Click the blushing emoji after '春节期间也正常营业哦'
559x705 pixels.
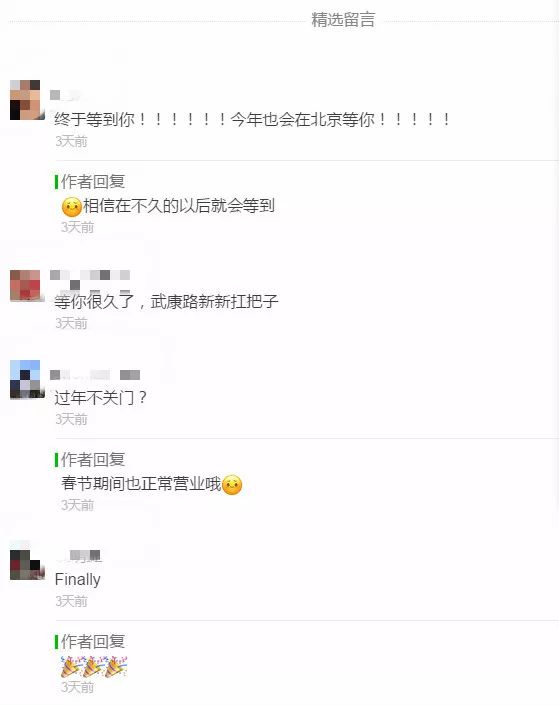pyautogui.click(x=232, y=485)
